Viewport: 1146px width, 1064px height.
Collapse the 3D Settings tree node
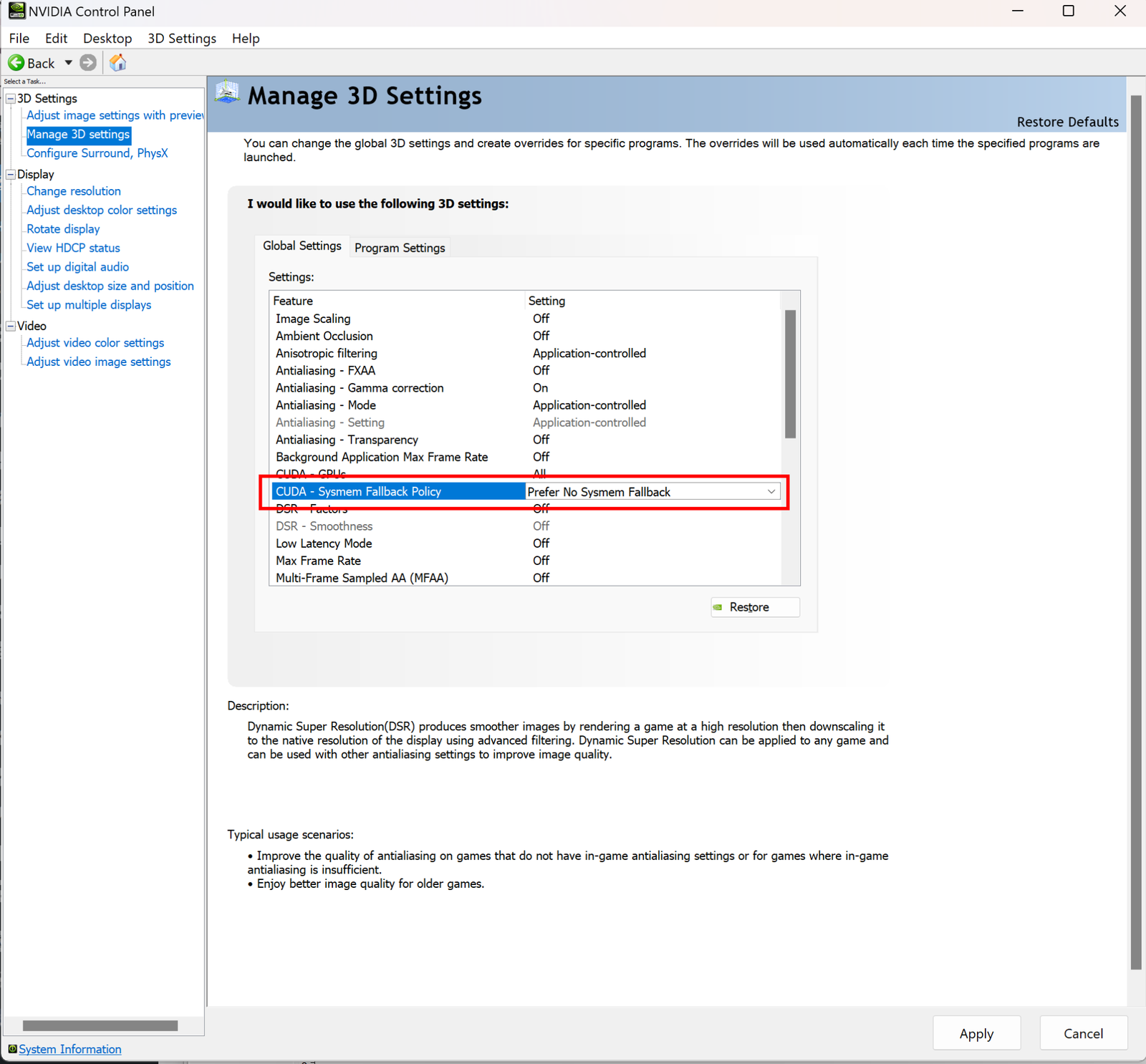(x=10, y=98)
